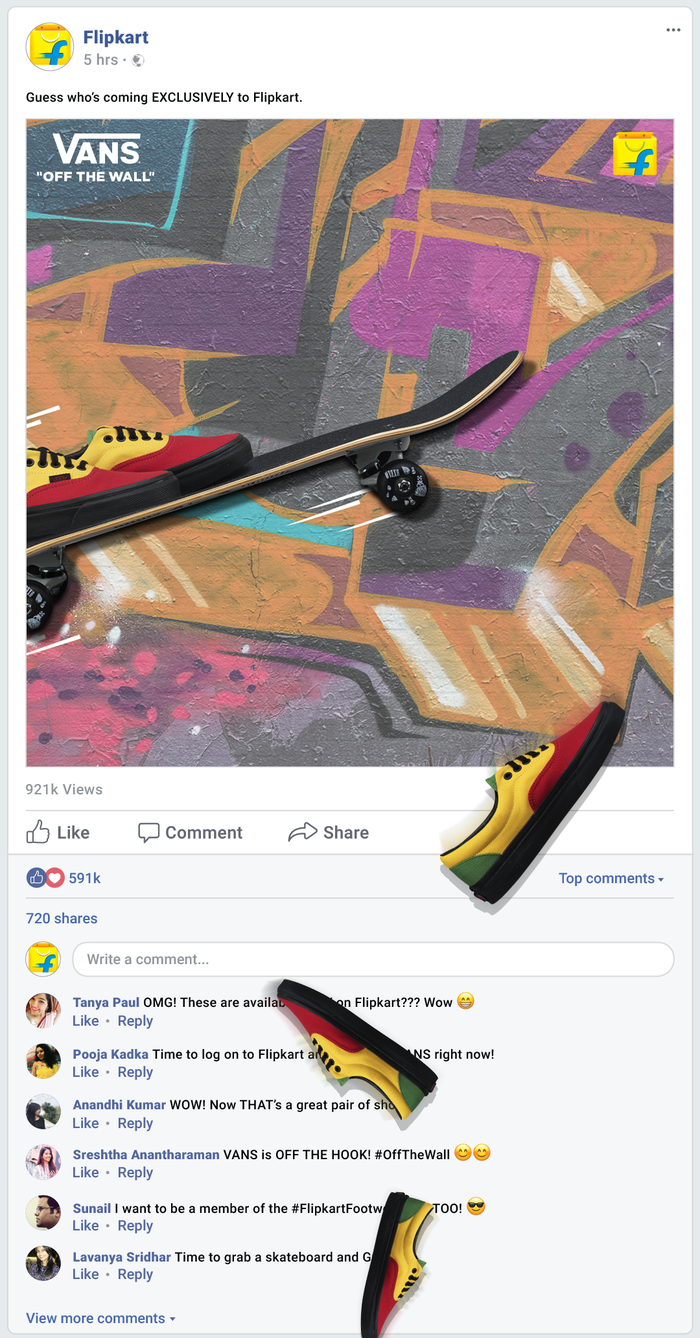Click the globe public privacy icon
Image resolution: width=700 pixels, height=1338 pixels.
click(x=138, y=60)
